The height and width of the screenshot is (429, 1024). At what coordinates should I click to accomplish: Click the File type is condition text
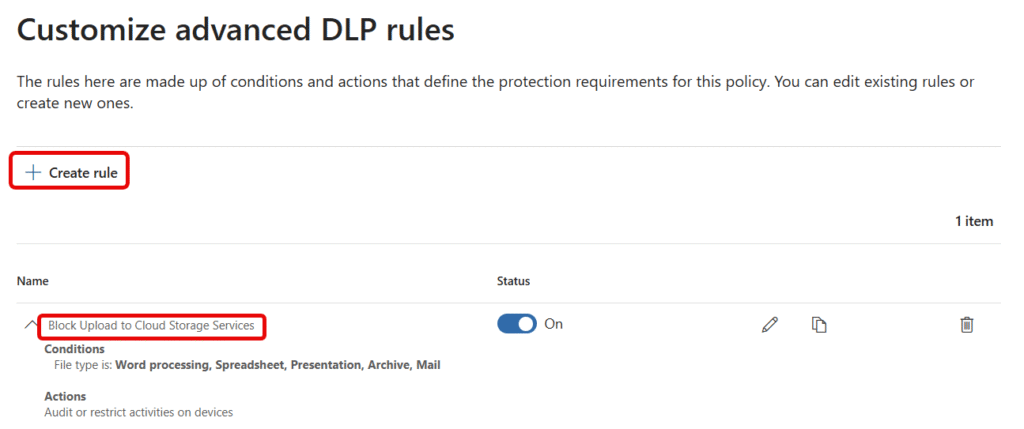tap(247, 365)
